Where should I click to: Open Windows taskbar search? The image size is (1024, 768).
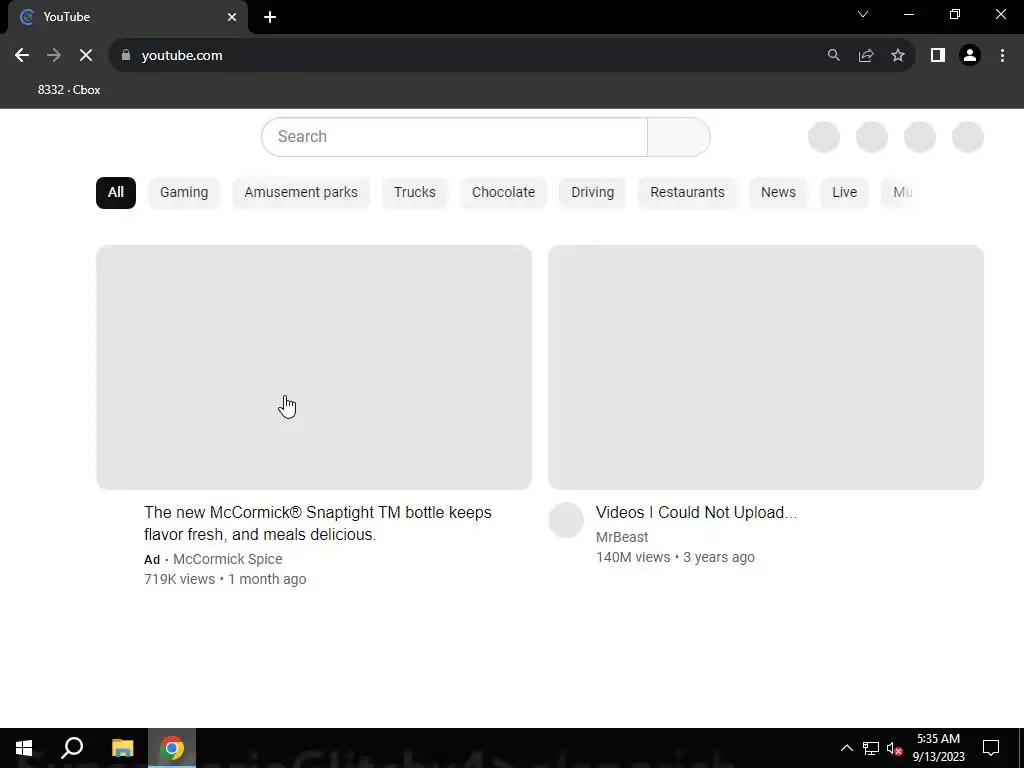click(x=72, y=748)
